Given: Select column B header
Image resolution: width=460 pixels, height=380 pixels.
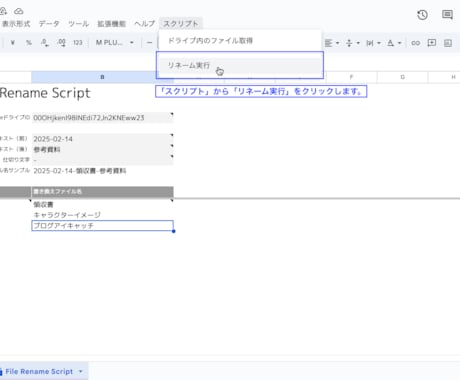Looking at the screenshot, I should [102, 77].
